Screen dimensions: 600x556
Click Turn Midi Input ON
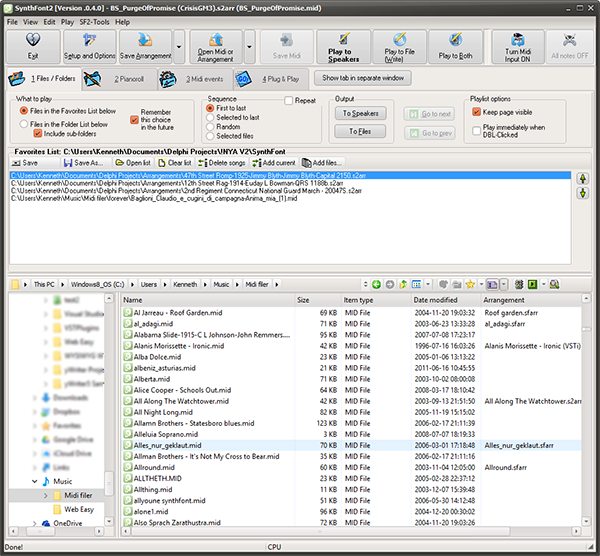click(518, 47)
